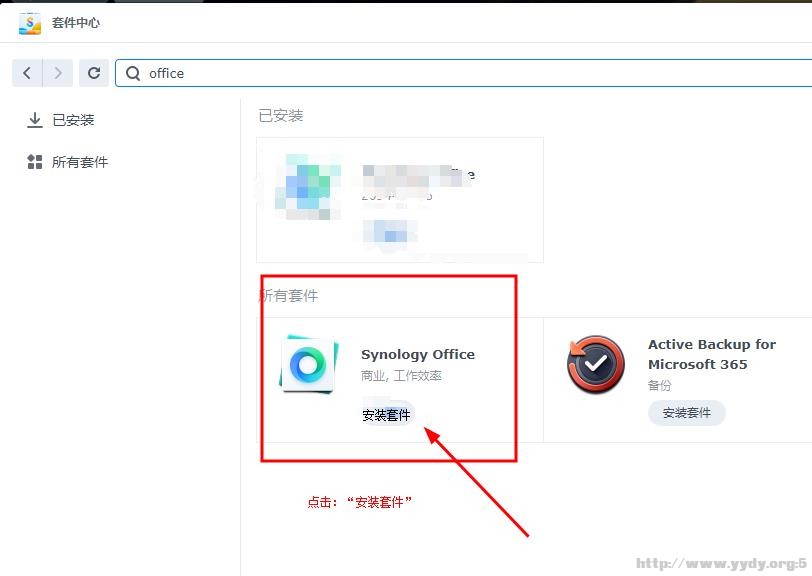Click the download icon next to 已安装
Image resolution: width=812 pixels, height=576 pixels.
[x=35, y=120]
